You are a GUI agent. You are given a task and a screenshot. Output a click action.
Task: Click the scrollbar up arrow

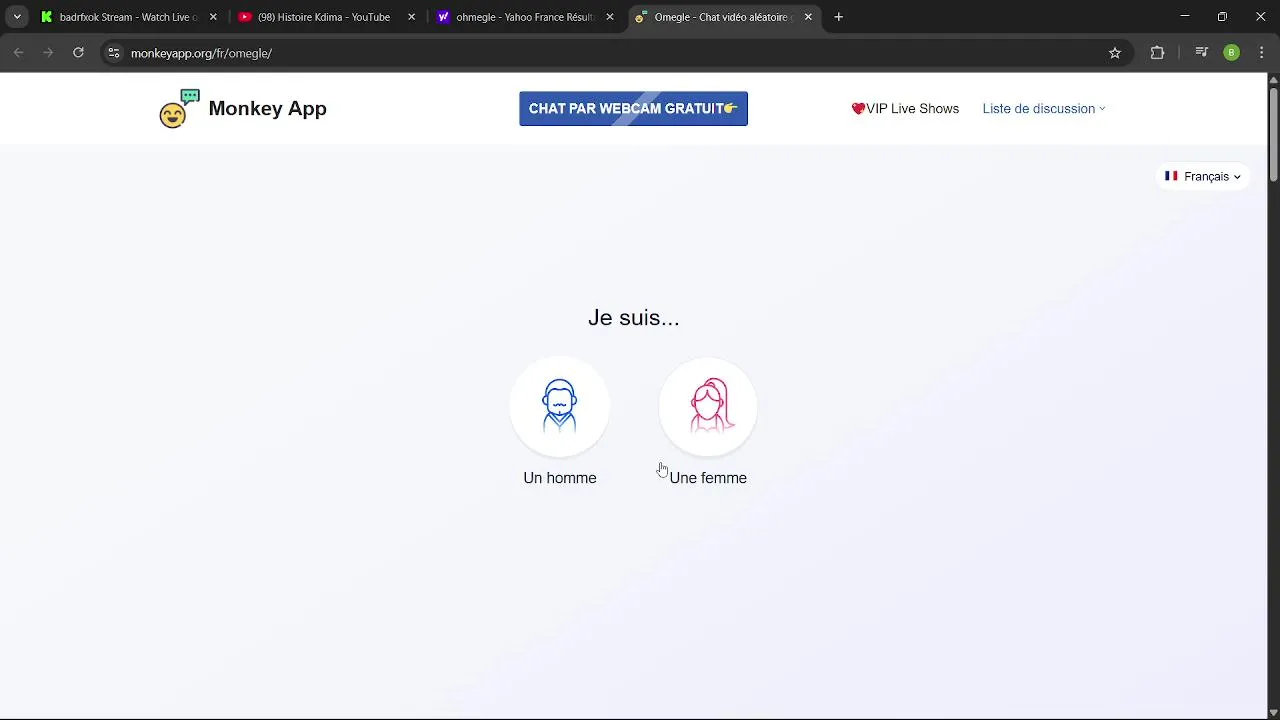pyautogui.click(x=1273, y=80)
